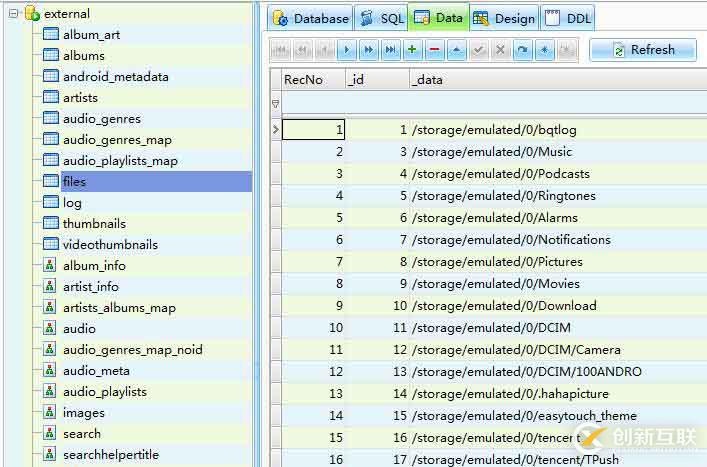Image resolution: width=707 pixels, height=467 pixels.
Task: Collapse the external database tree node
Action: (14, 14)
